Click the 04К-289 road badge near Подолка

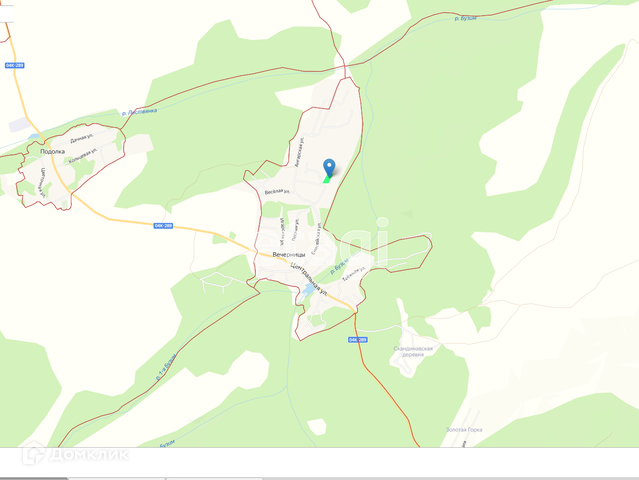(x=15, y=65)
